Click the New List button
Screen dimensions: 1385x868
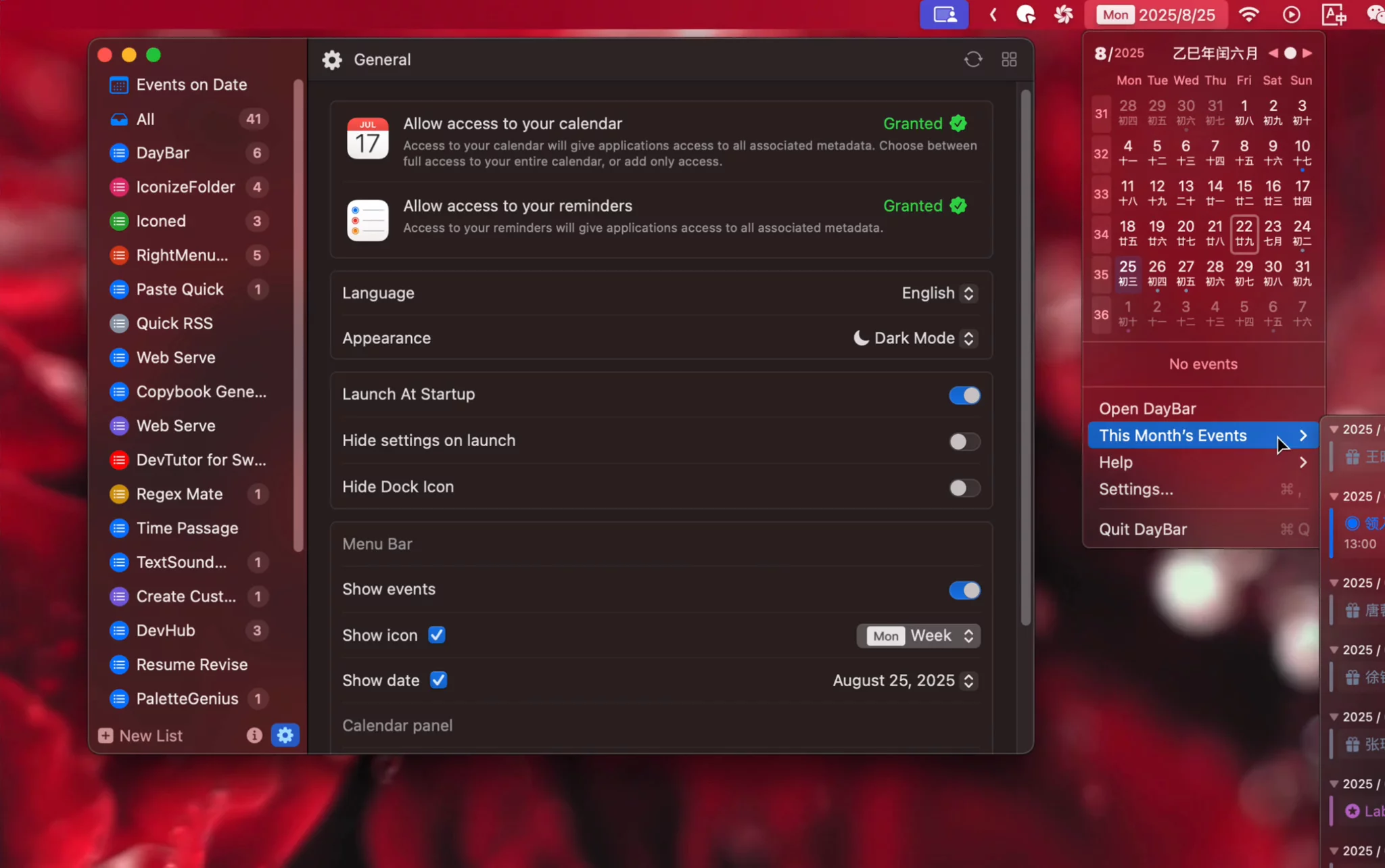[x=141, y=736]
